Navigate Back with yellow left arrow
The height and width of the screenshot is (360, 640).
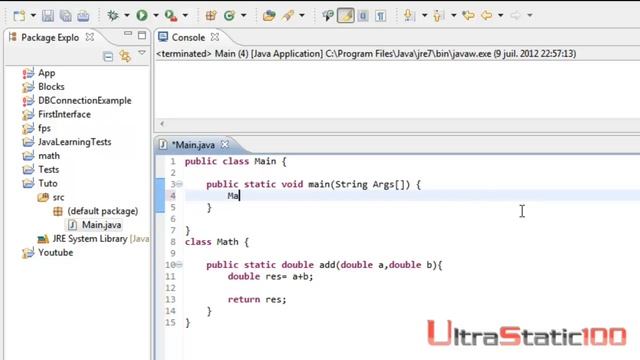tap(486, 16)
